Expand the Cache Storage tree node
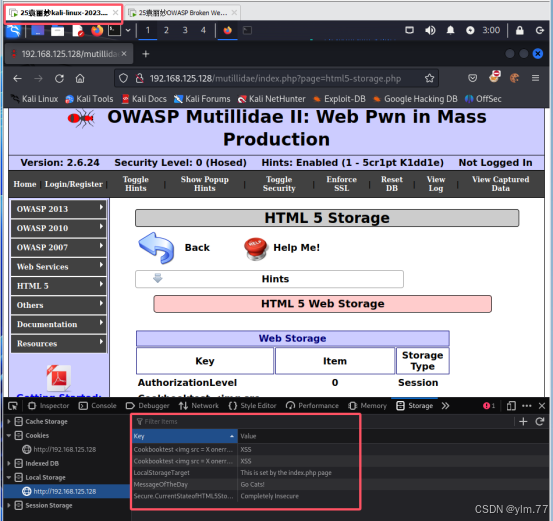 tap(9, 421)
